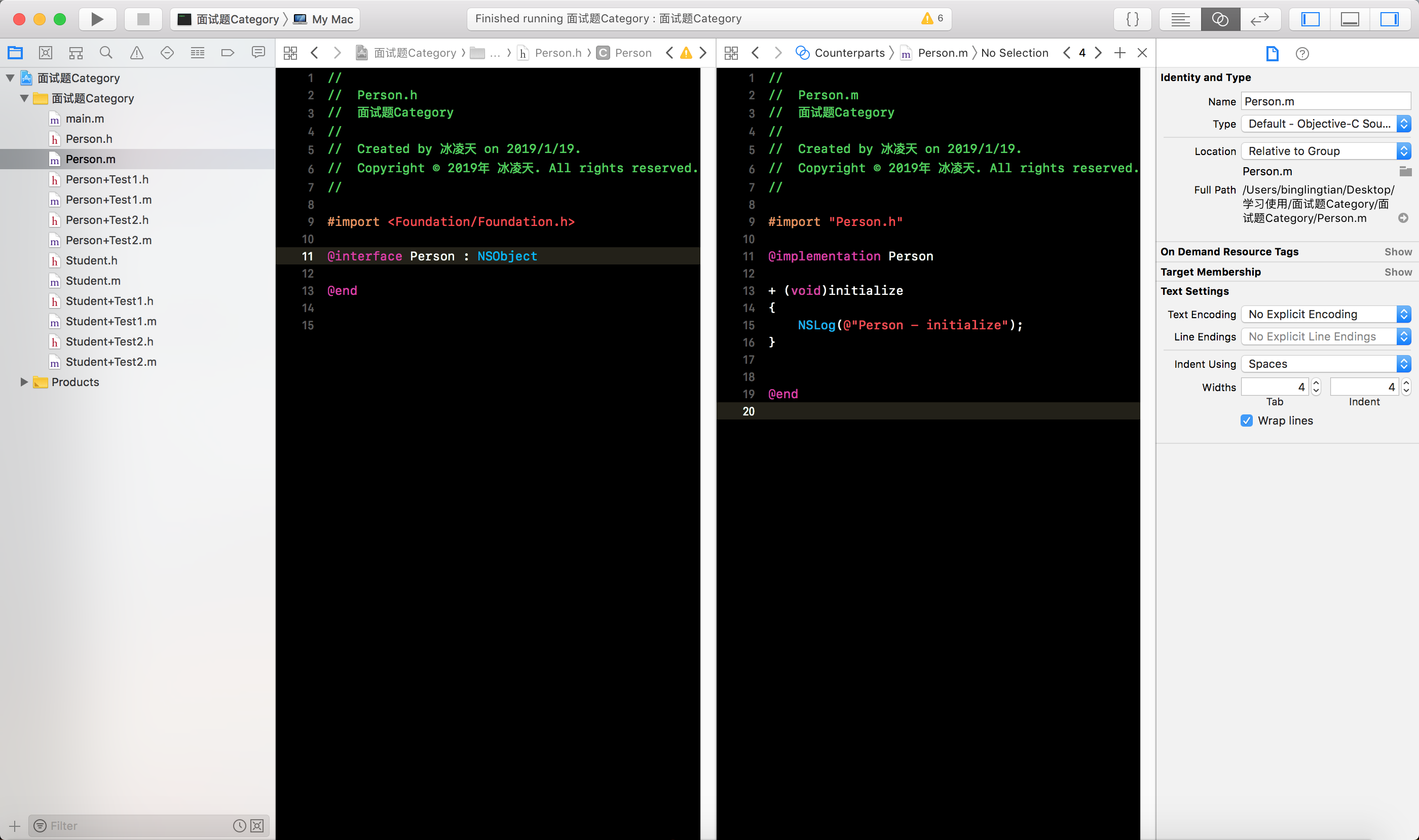Toggle the Wrap lines checkbox

[x=1246, y=421]
